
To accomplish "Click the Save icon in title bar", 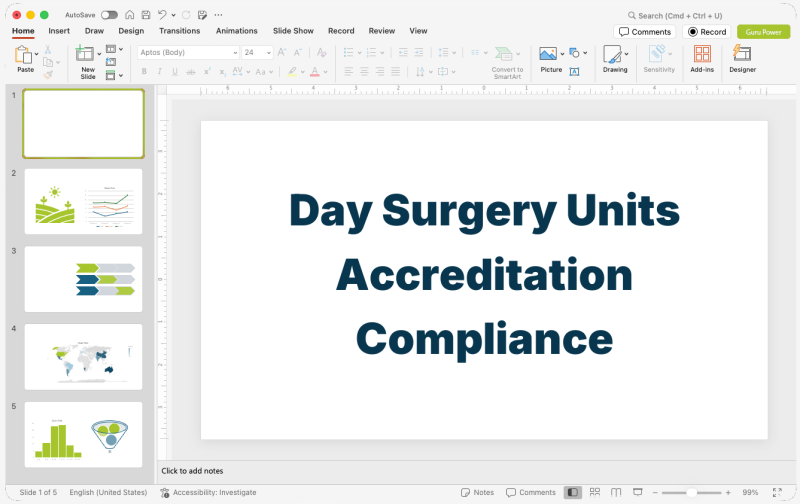I will pos(146,15).
